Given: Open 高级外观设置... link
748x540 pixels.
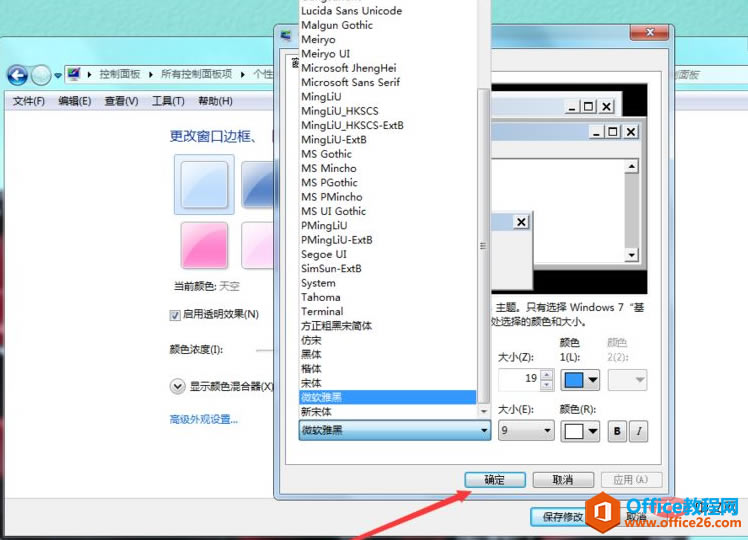Looking at the screenshot, I should point(204,419).
